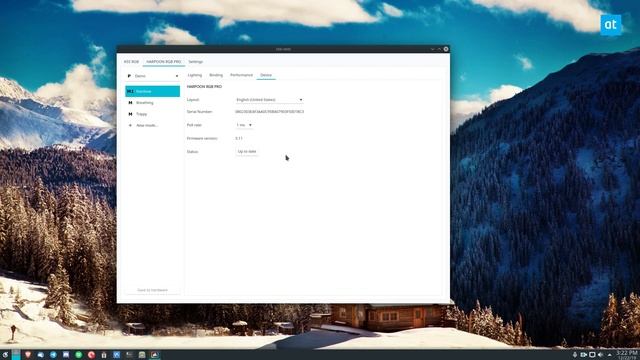Select the Device tab
The image size is (640, 360).
[x=266, y=75]
